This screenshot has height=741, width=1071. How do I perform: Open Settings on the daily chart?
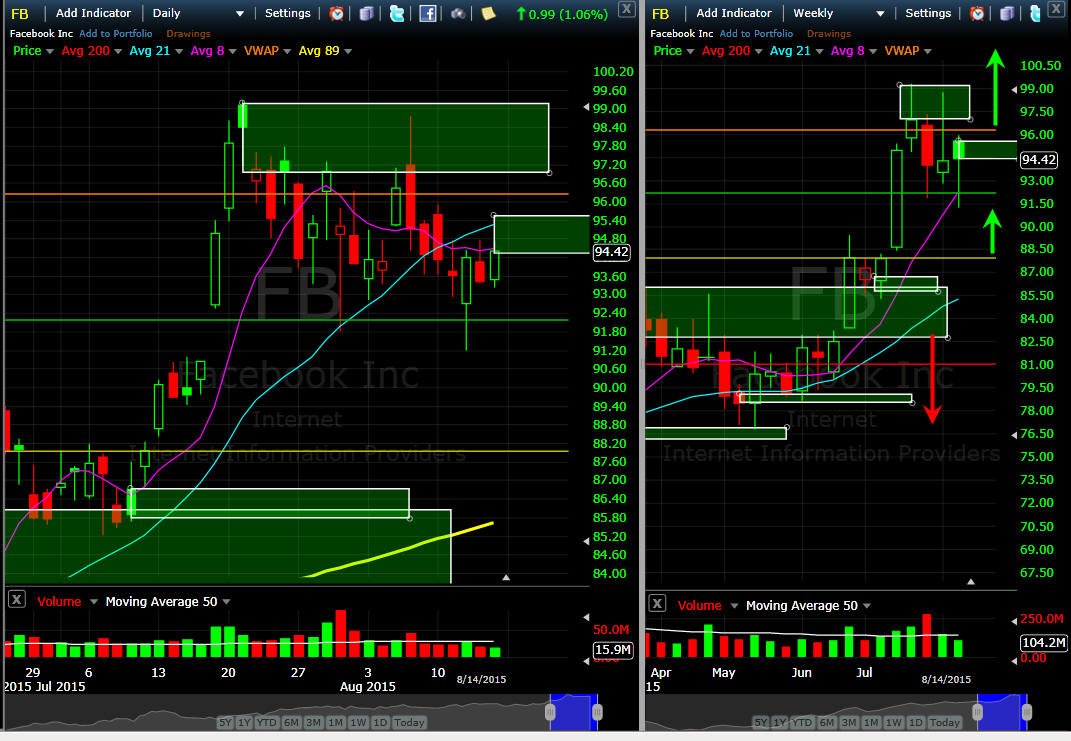288,13
